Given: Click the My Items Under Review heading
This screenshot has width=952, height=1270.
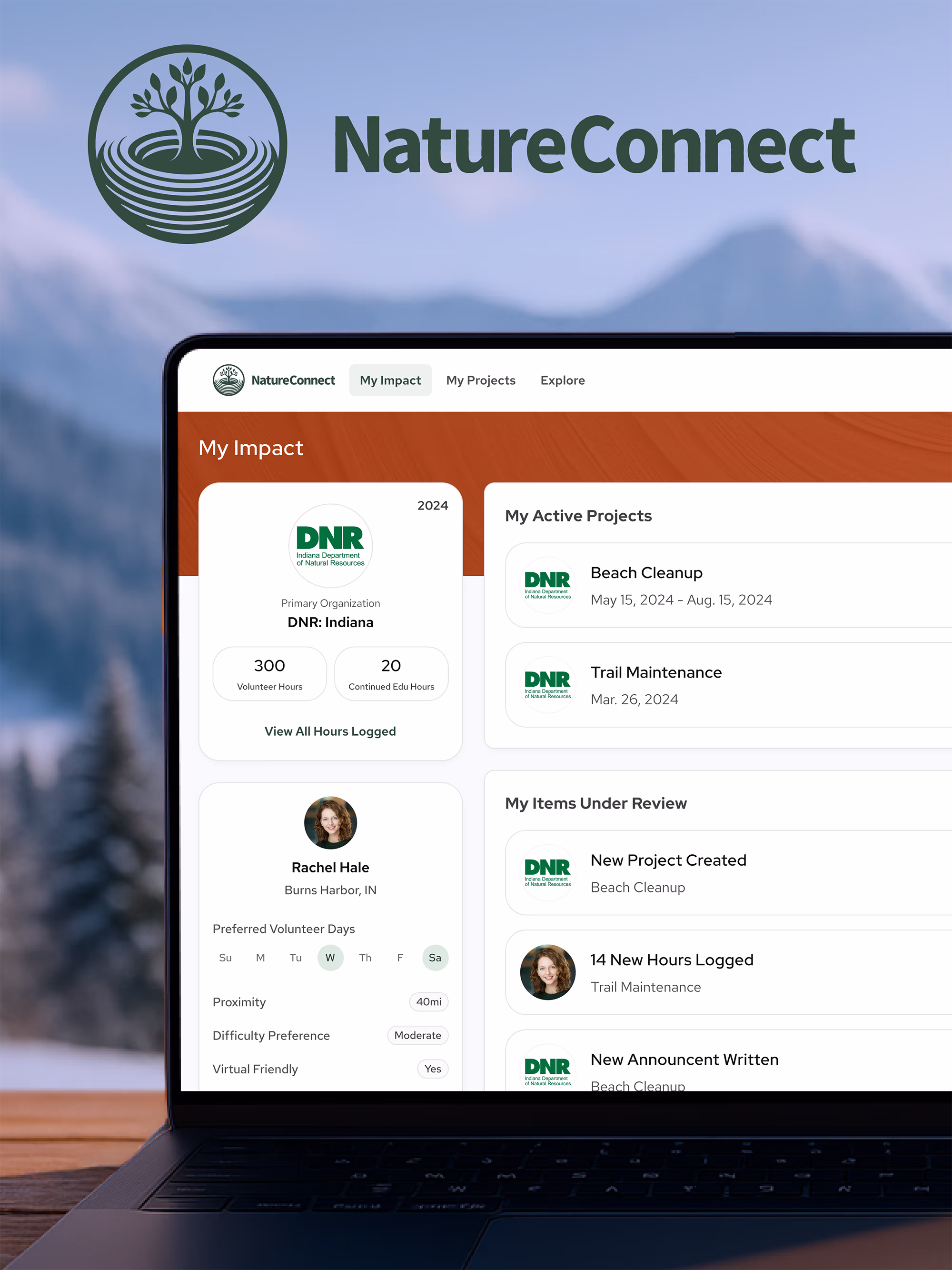Looking at the screenshot, I should pos(595,803).
